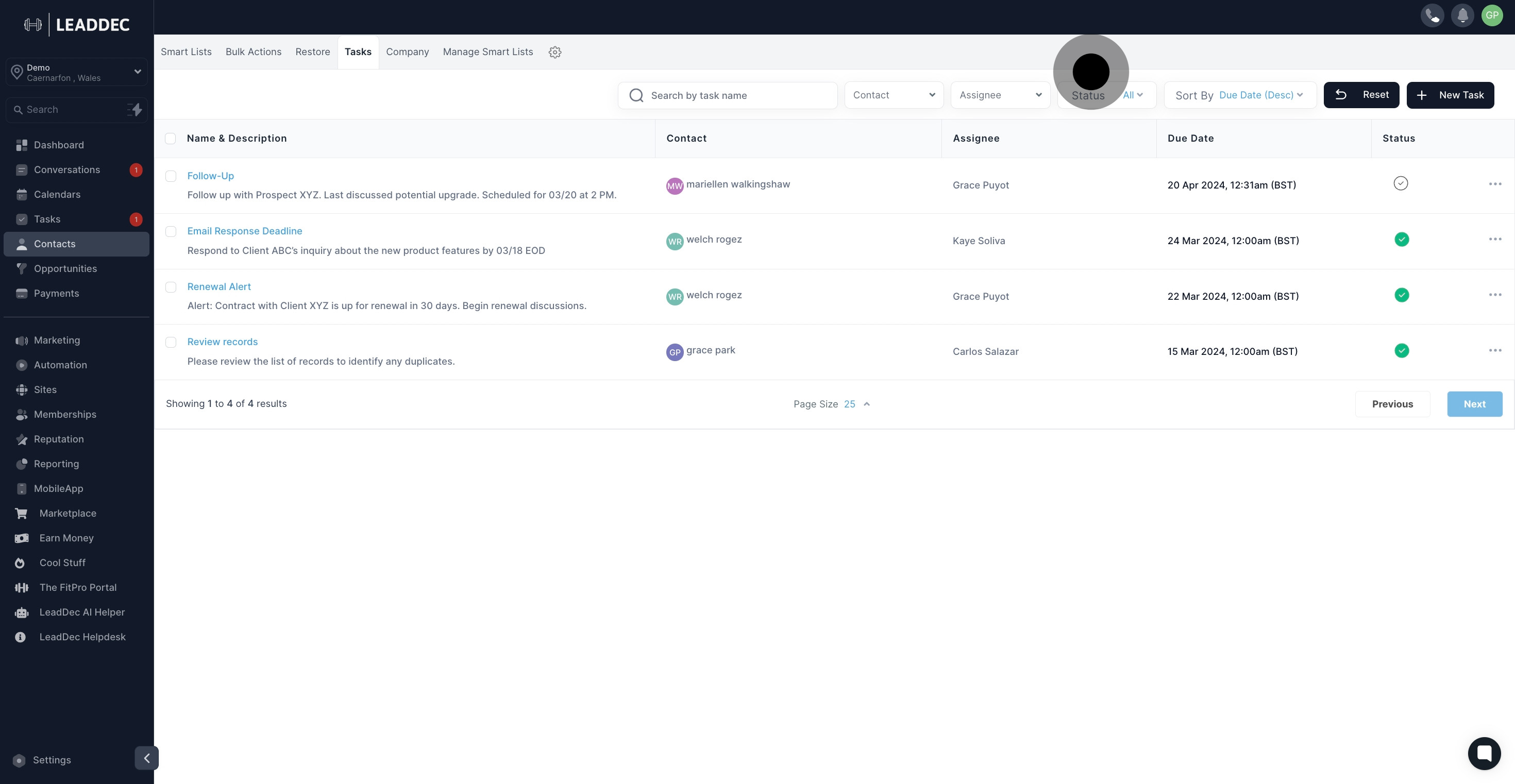
Task: Check the Follow-Up task checkbox
Action: 171,176
